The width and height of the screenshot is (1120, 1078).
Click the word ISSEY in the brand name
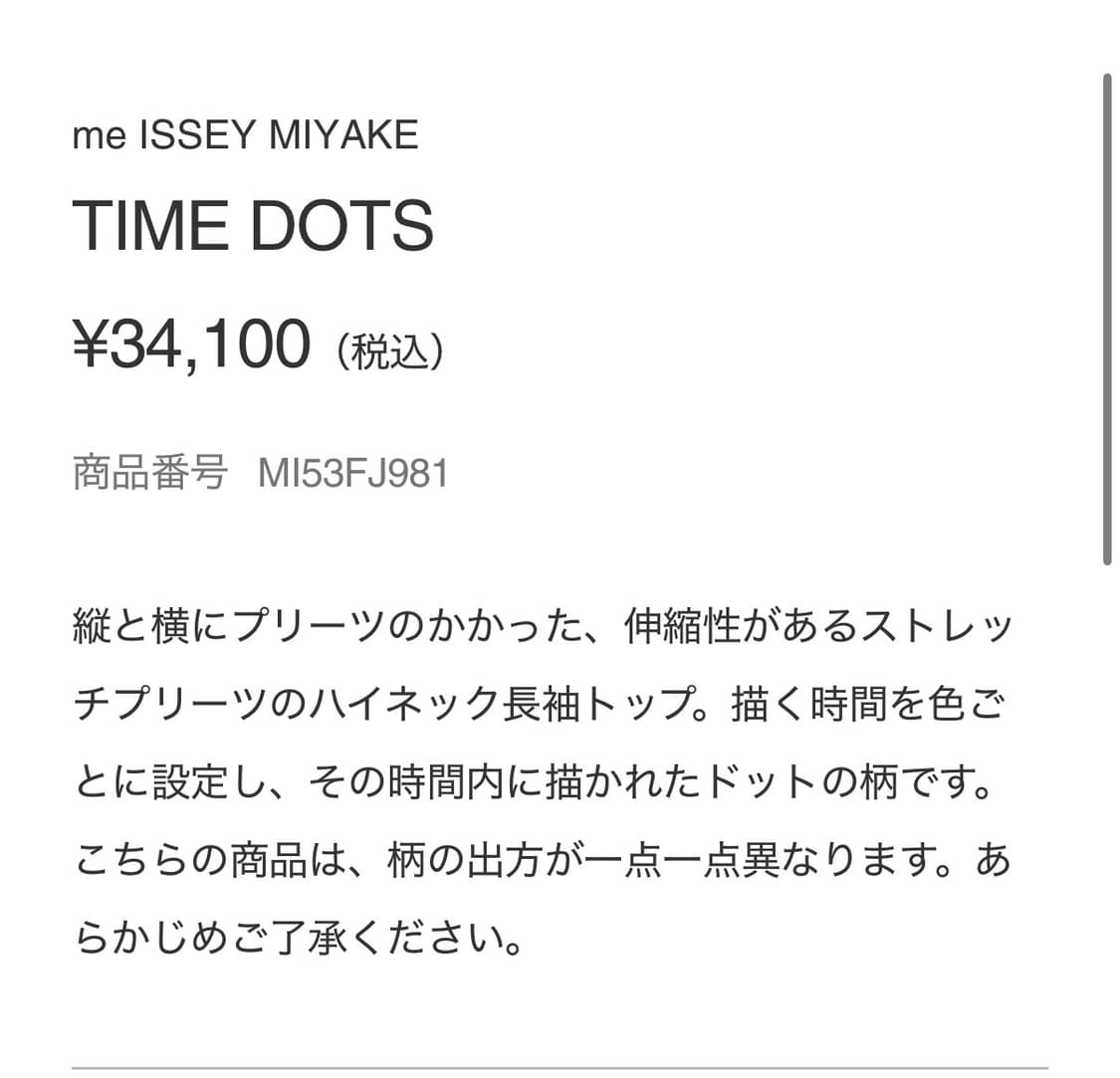(198, 134)
